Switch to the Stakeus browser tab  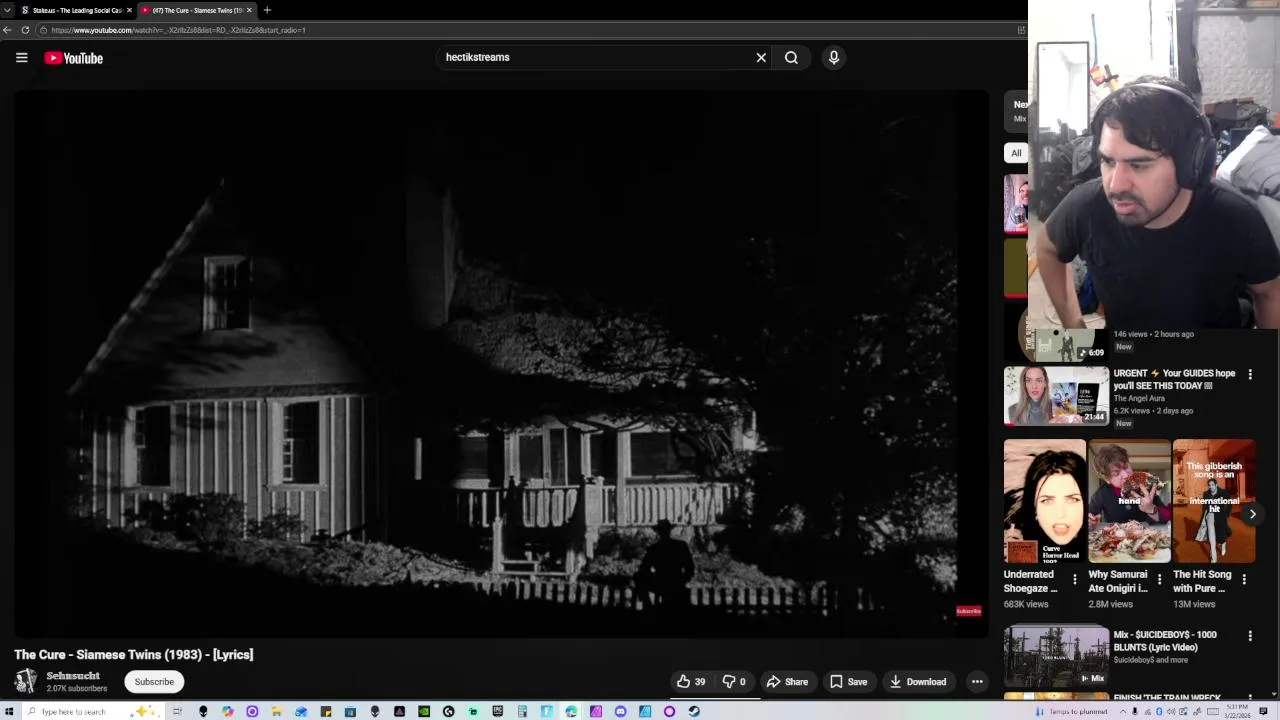72,10
